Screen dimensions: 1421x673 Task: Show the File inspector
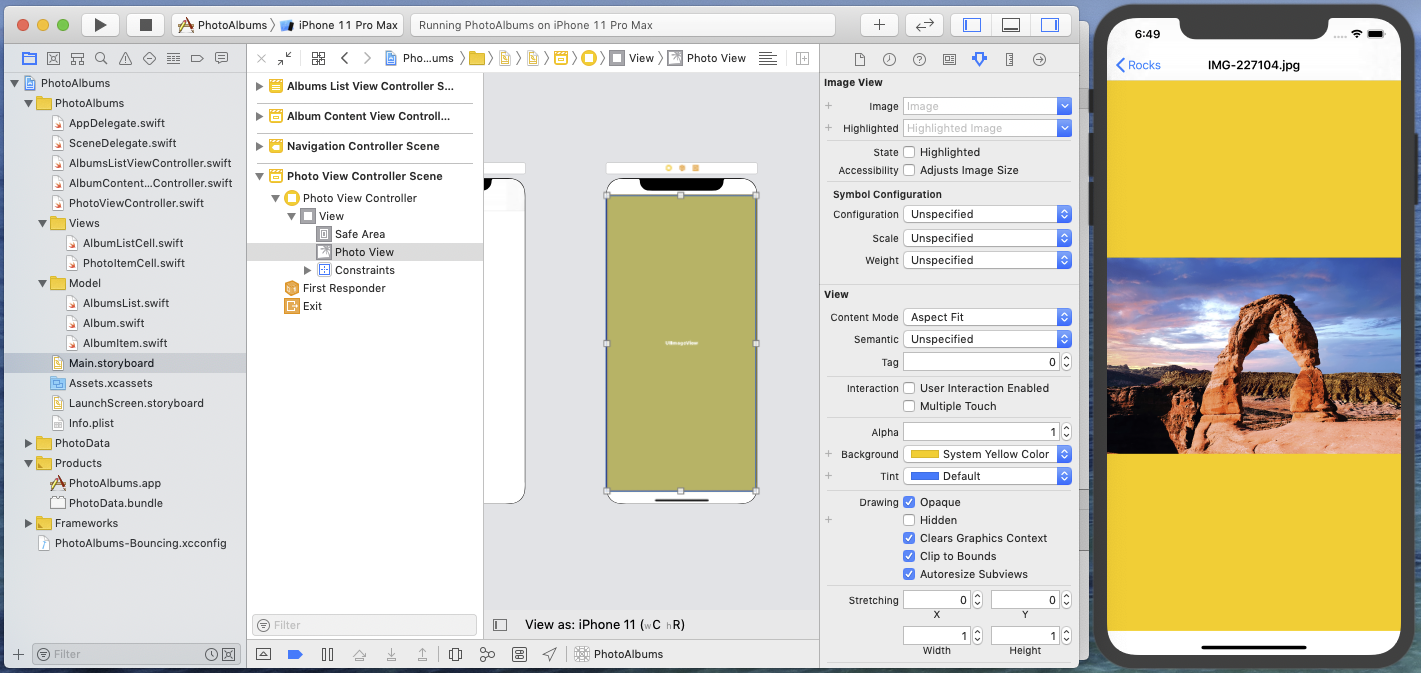pos(859,59)
